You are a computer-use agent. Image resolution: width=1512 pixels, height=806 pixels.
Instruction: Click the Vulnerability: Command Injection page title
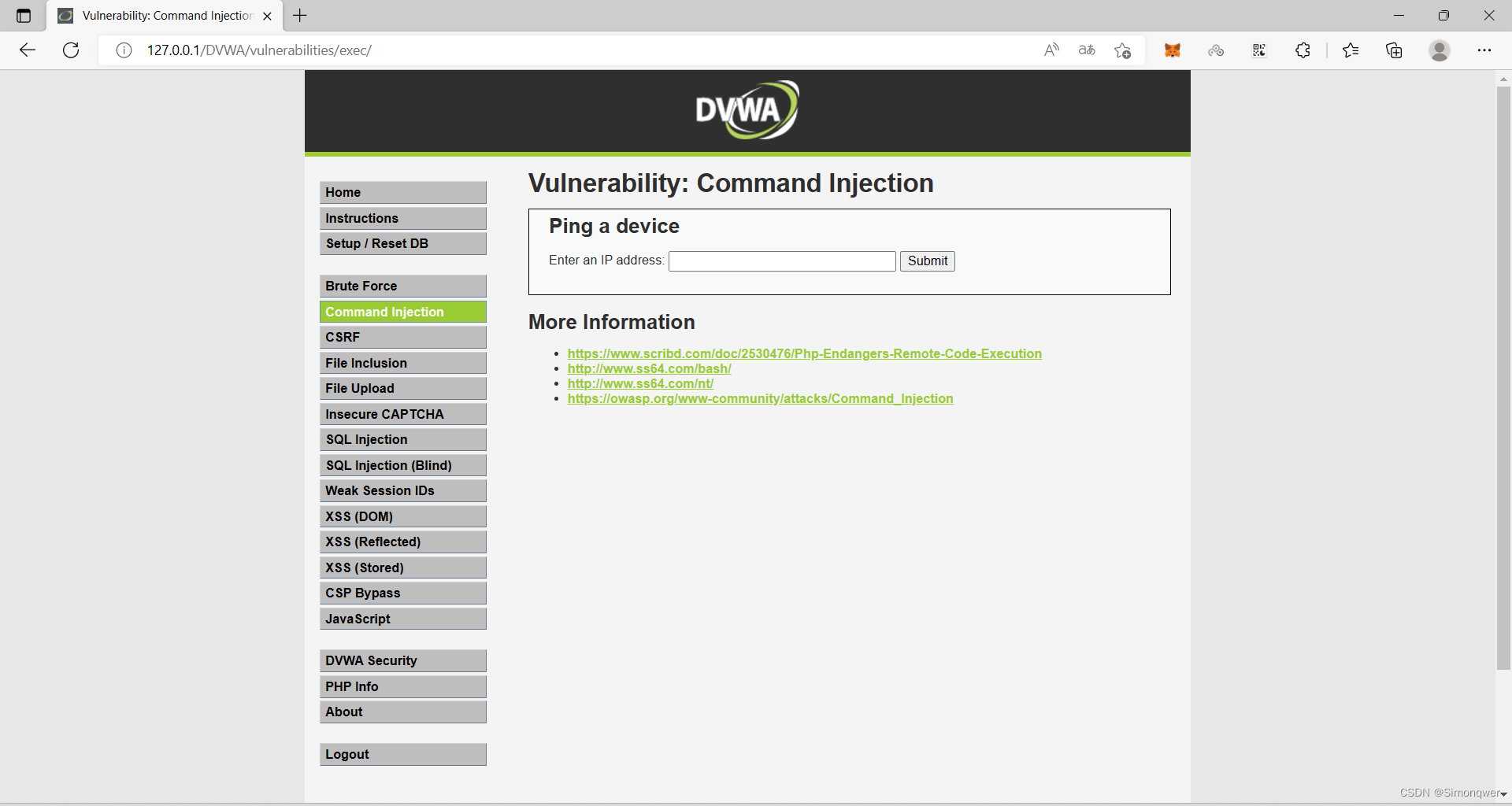(x=731, y=183)
